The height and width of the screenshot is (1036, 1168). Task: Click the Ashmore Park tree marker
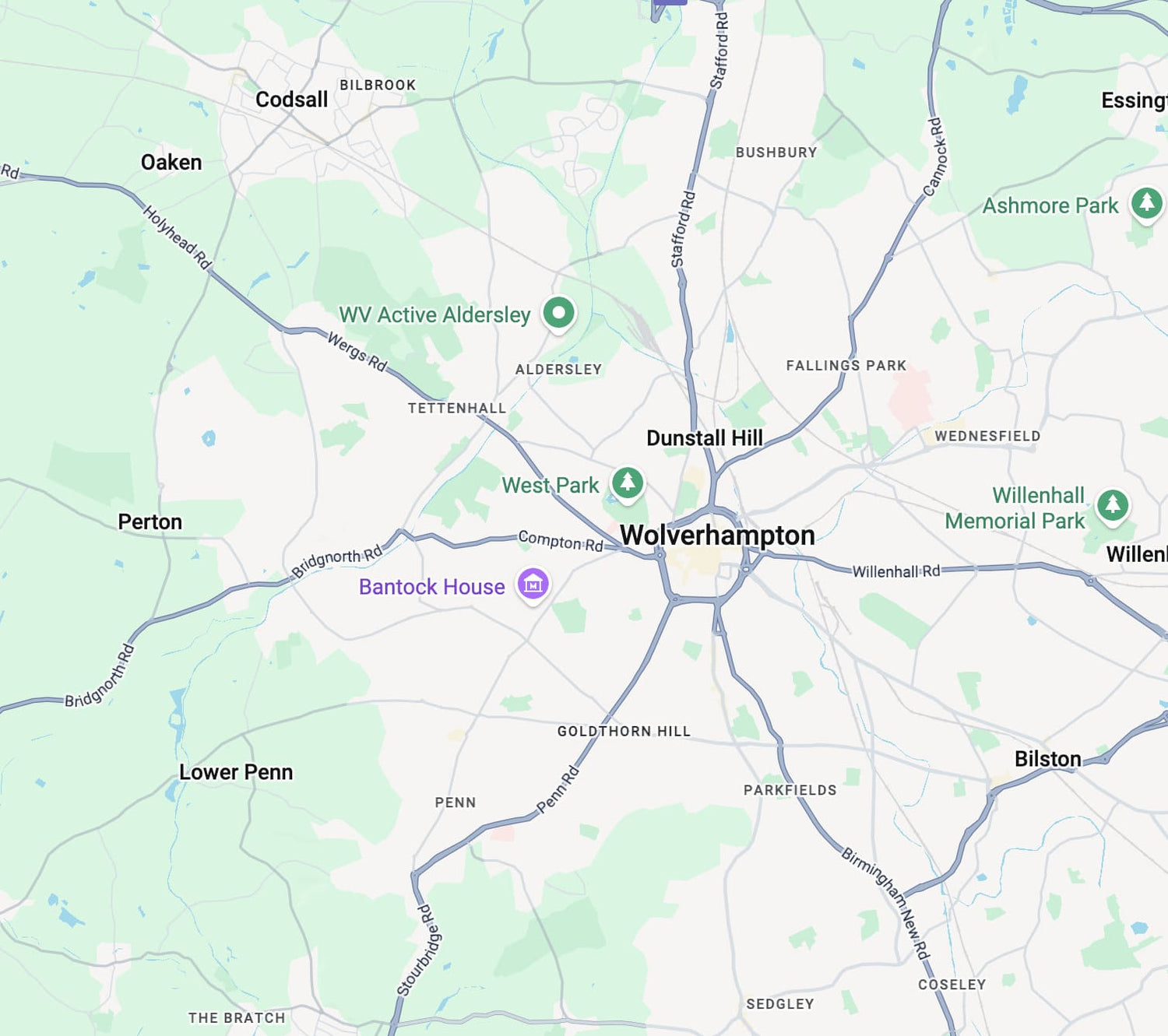click(1147, 204)
